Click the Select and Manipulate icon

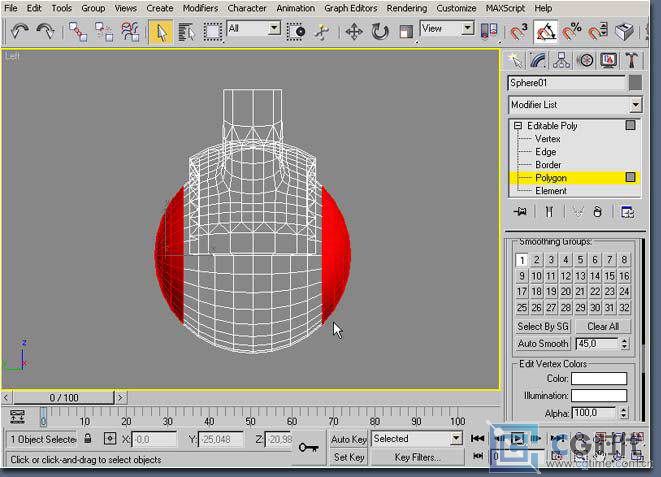click(322, 32)
